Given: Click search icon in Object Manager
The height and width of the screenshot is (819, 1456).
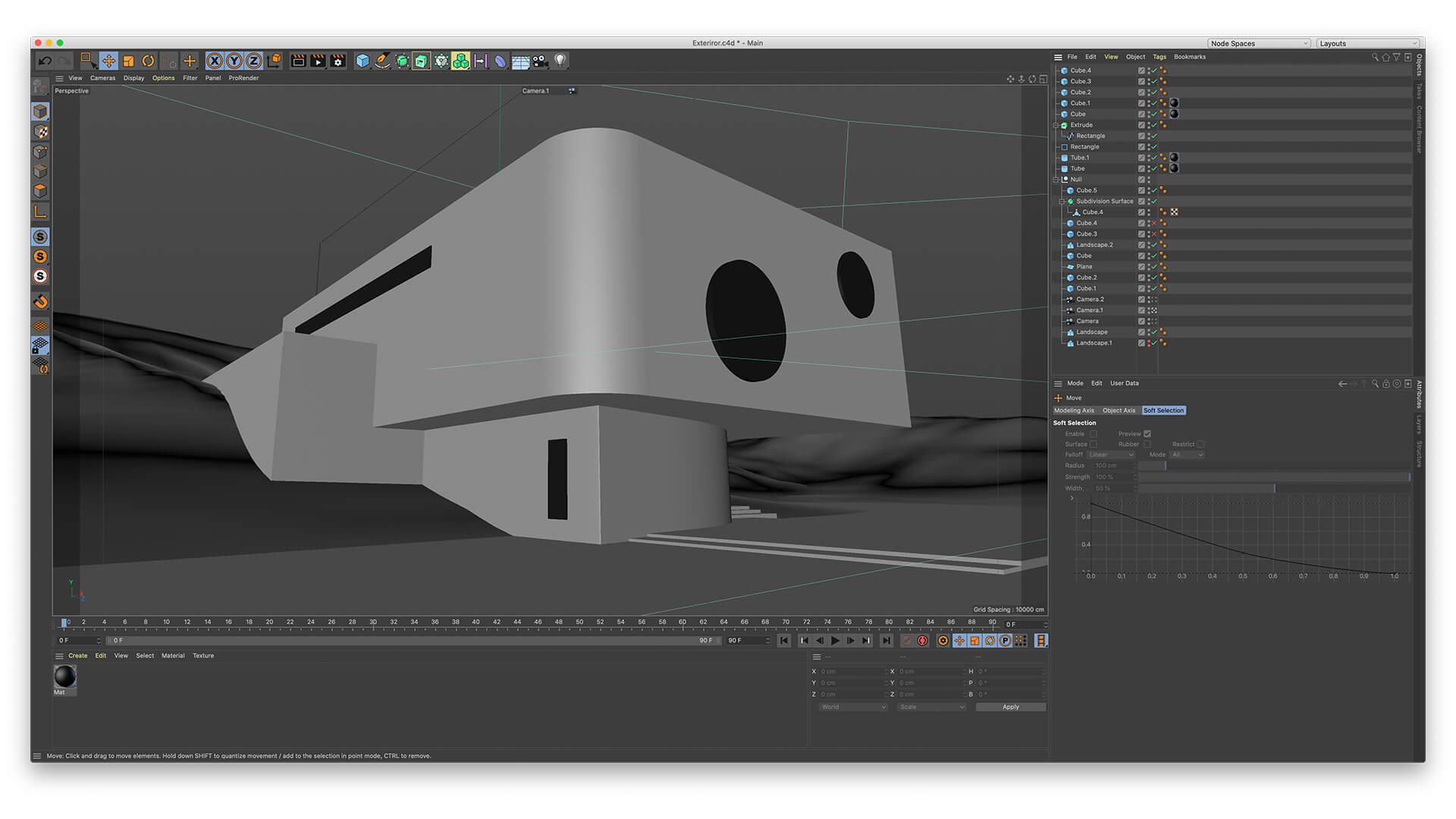Looking at the screenshot, I should (1375, 57).
